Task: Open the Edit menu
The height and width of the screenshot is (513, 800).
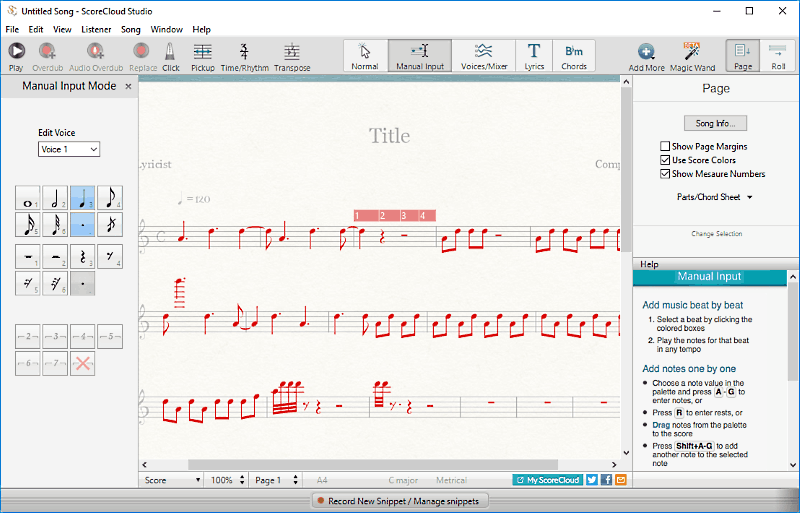Action: [36, 30]
